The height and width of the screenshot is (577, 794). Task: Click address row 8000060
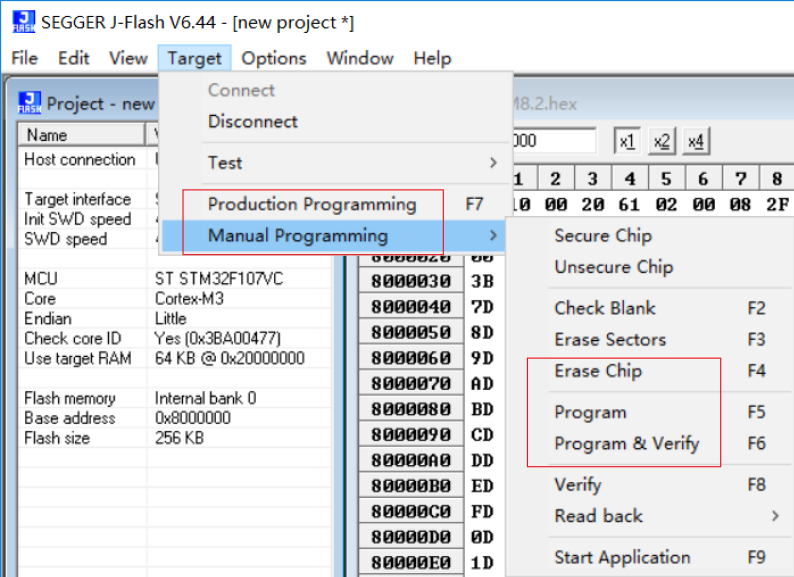pos(411,358)
